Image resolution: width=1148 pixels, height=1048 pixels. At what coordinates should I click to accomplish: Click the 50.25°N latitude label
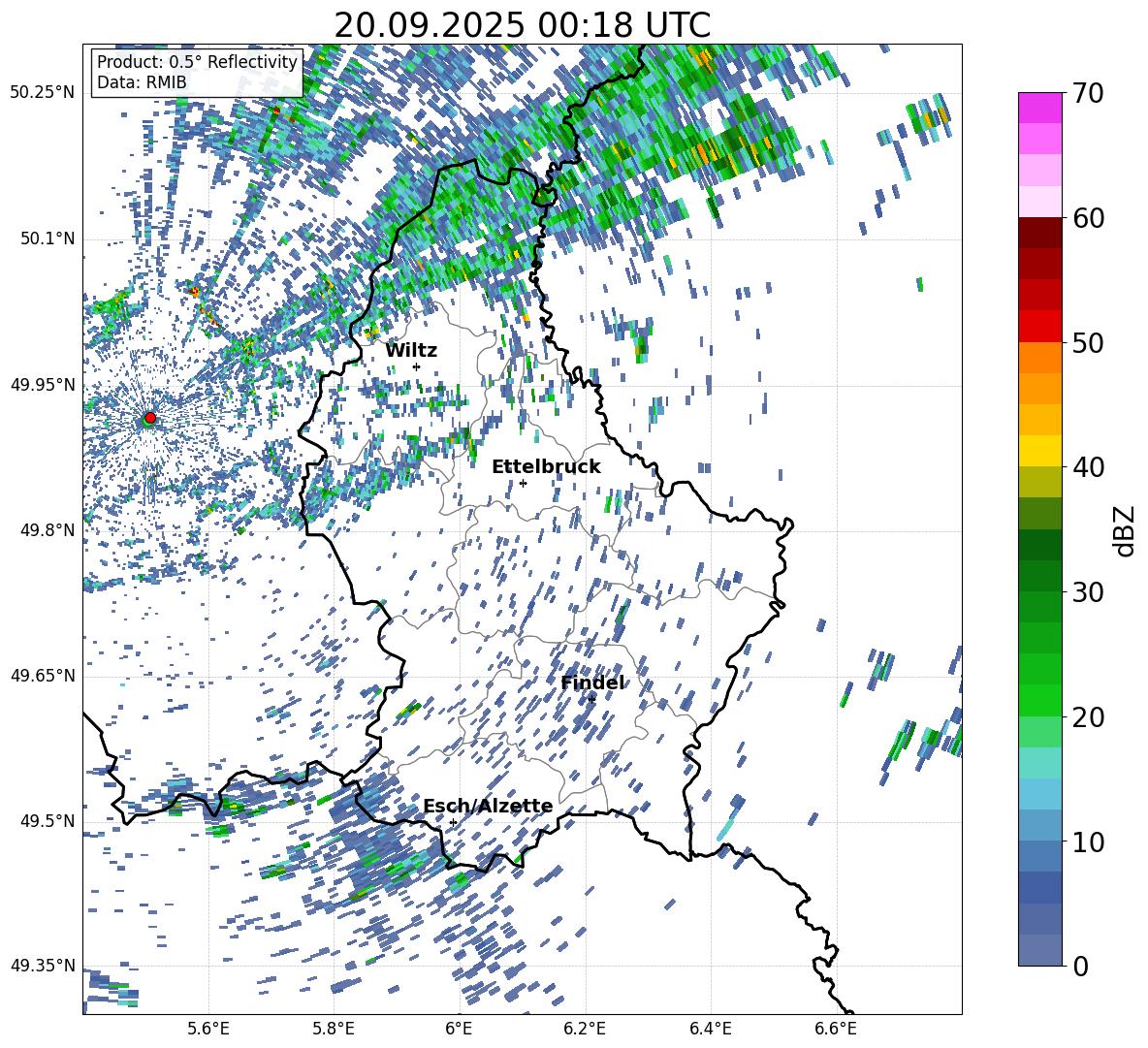43,93
